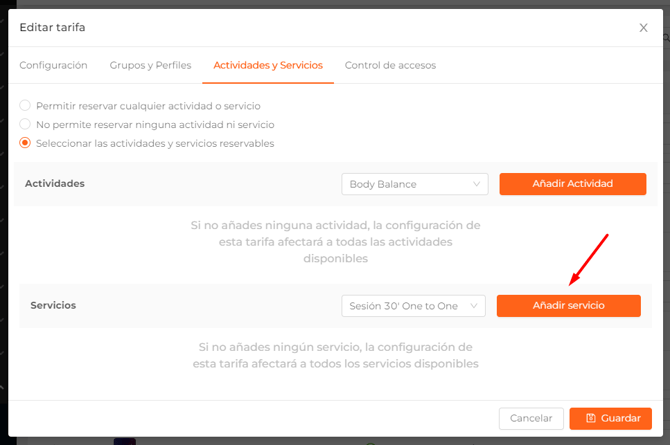Image resolution: width=670 pixels, height=445 pixels.
Task: Click the Editar tarifa dialog title
Action: pos(52,28)
